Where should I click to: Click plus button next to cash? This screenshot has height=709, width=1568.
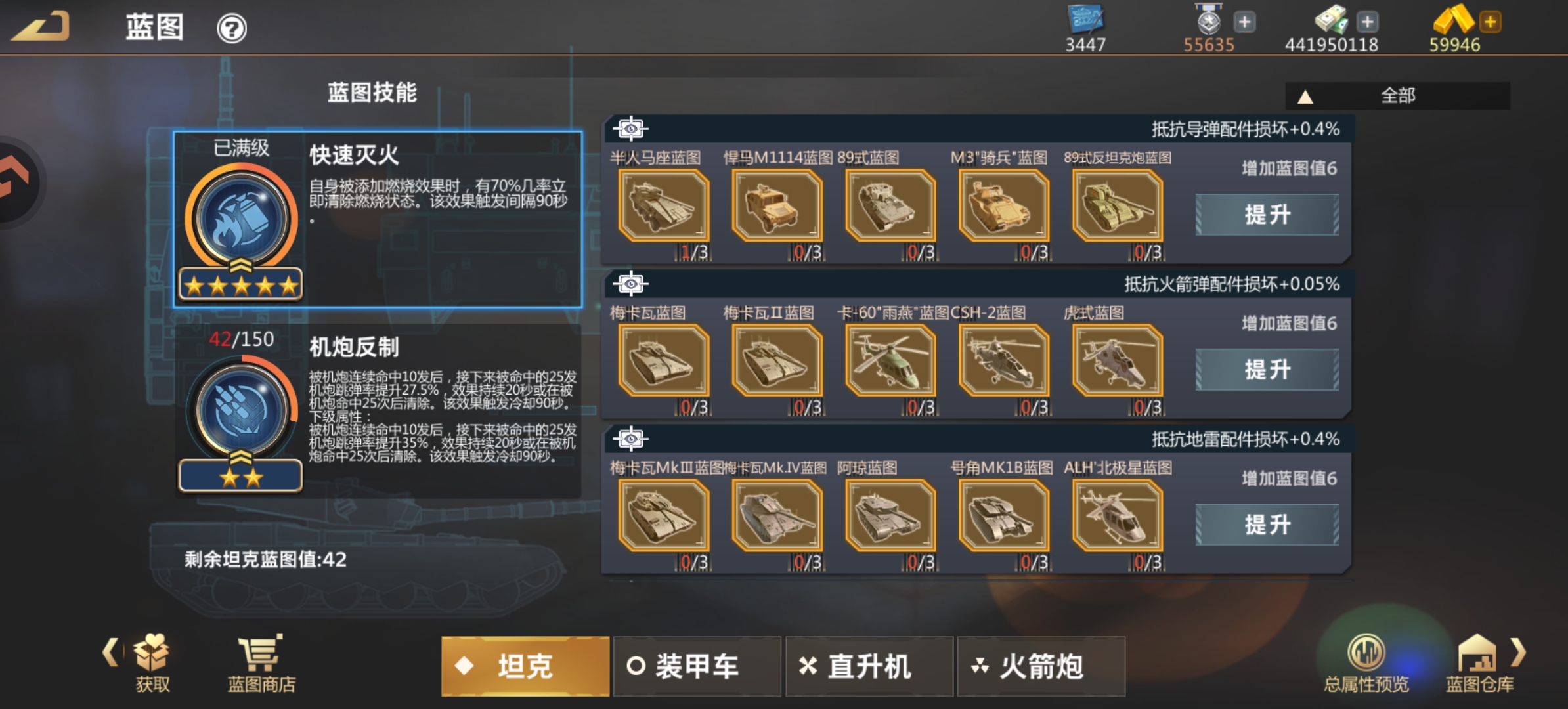(x=1367, y=22)
